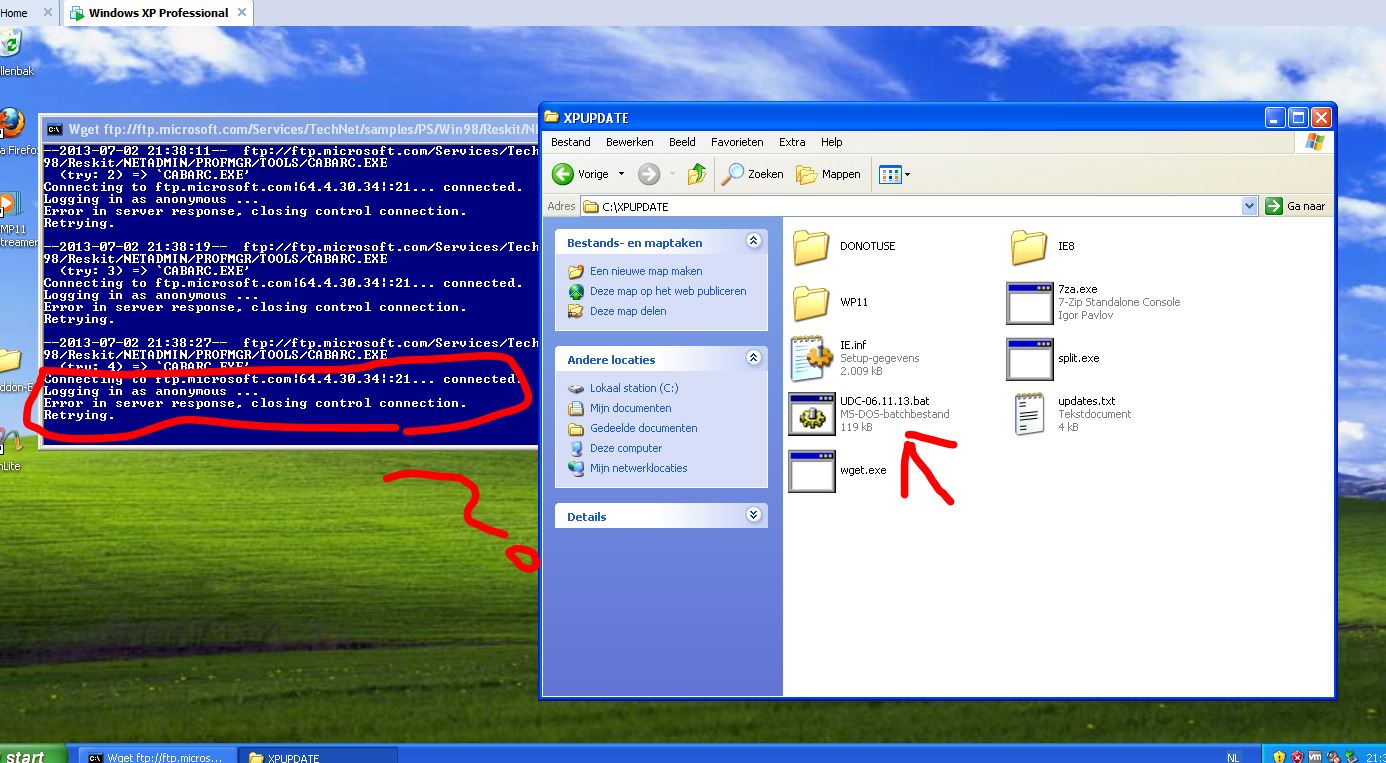Click the recycle bin desktop icon
Viewport: 1386px width, 763px height.
(x=10, y=44)
